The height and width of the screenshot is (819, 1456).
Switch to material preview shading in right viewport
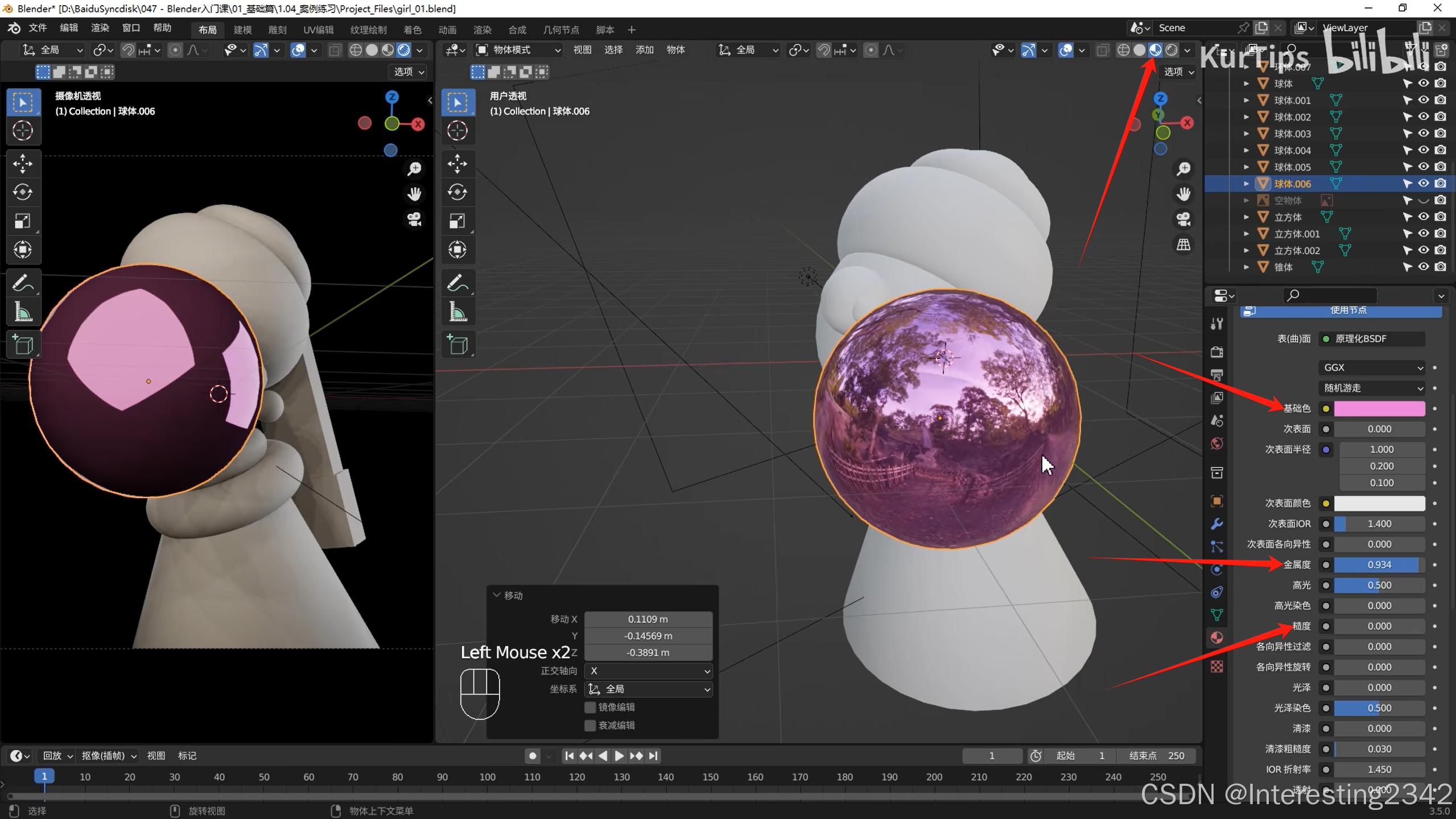[x=1155, y=50]
